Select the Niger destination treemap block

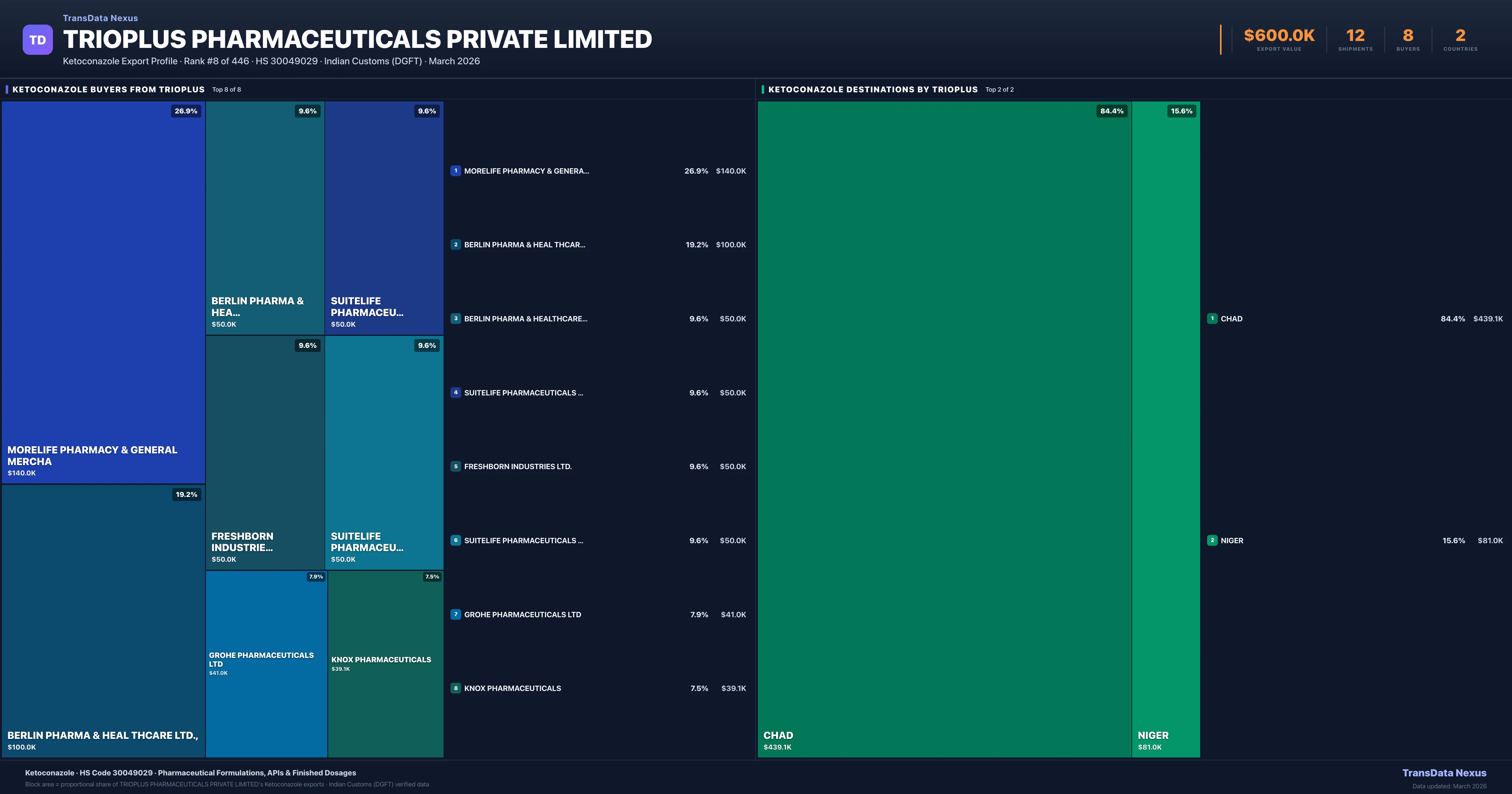coord(1166,429)
